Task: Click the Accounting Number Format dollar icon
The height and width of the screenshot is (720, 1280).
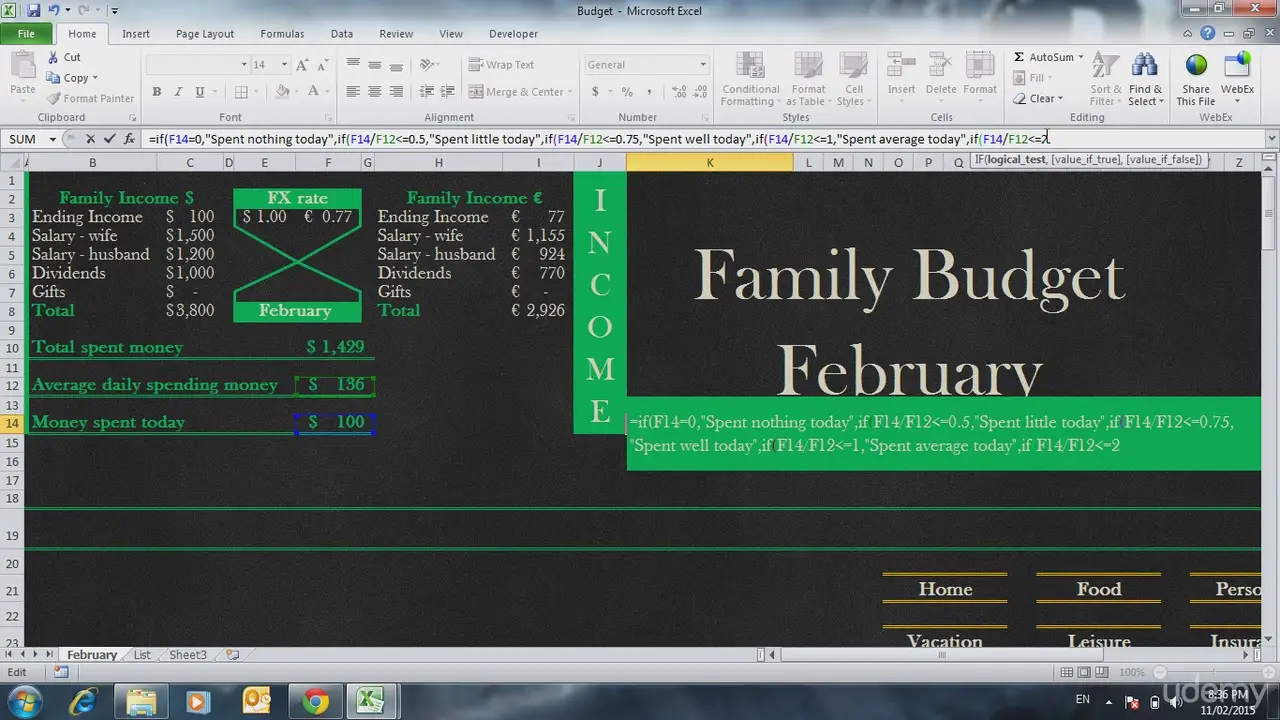Action: pyautogui.click(x=595, y=92)
